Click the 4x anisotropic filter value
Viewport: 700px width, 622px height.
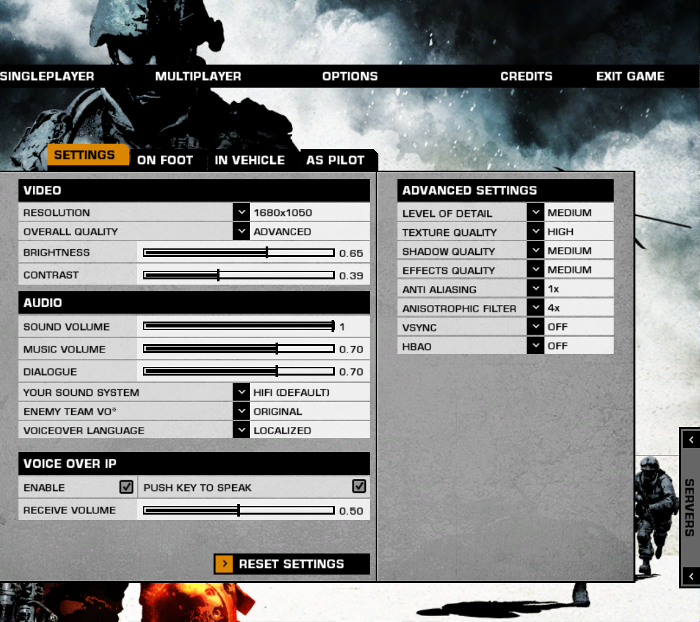click(x=554, y=308)
